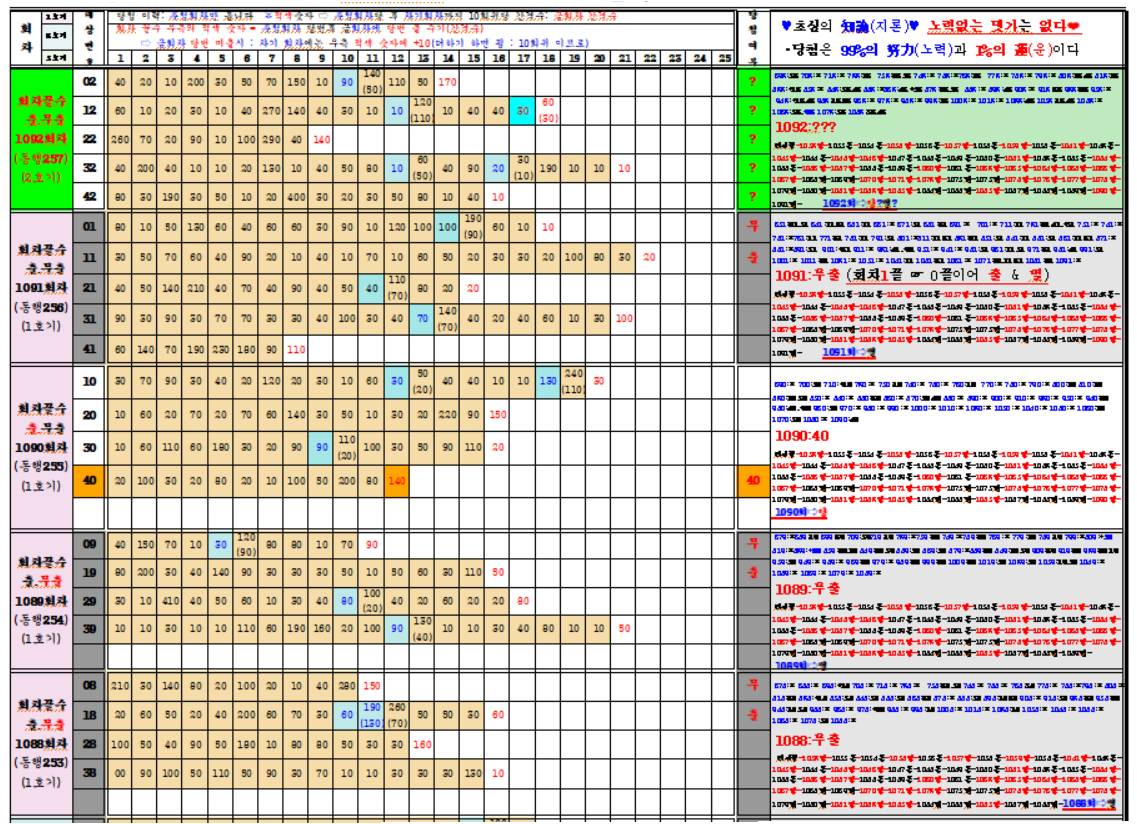Select column header 1 in the number row
The width and height of the screenshot is (1137, 824).
(x=120, y=58)
